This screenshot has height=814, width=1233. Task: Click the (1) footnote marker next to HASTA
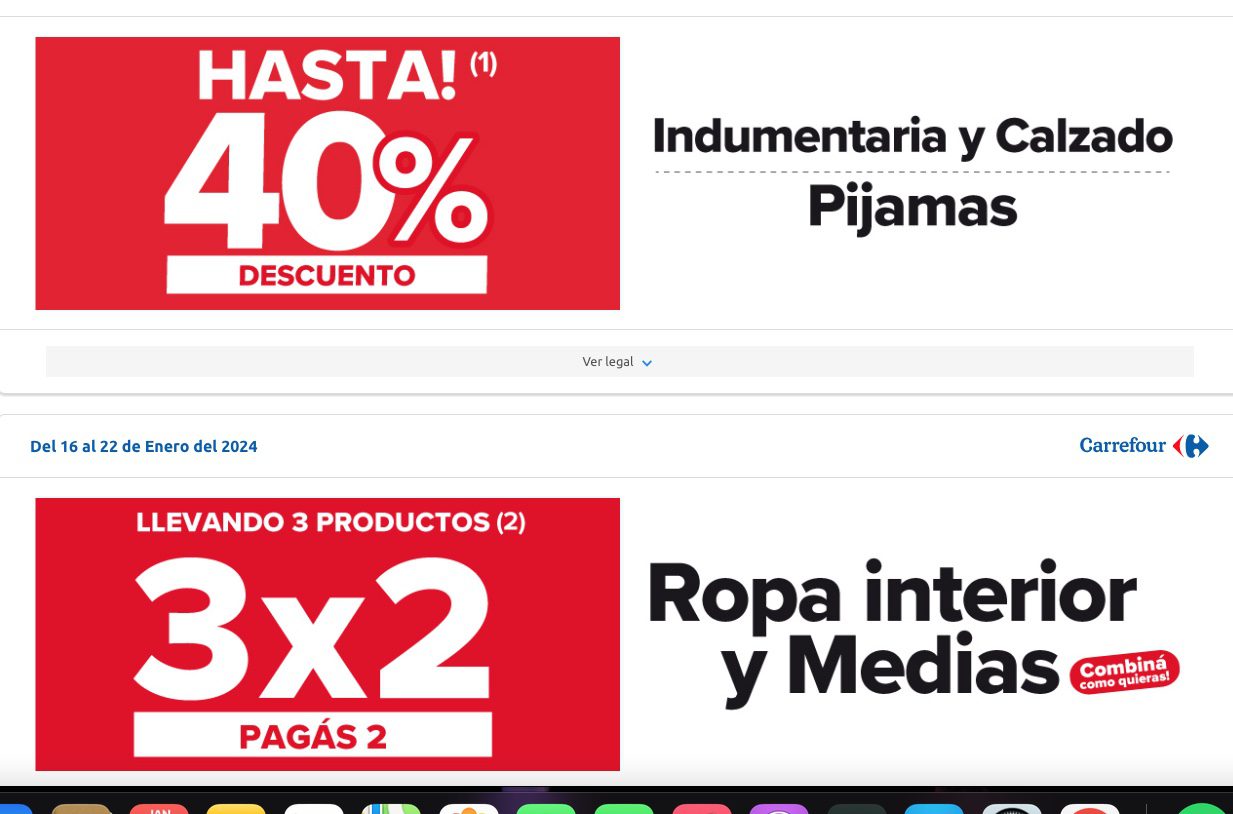tap(483, 66)
